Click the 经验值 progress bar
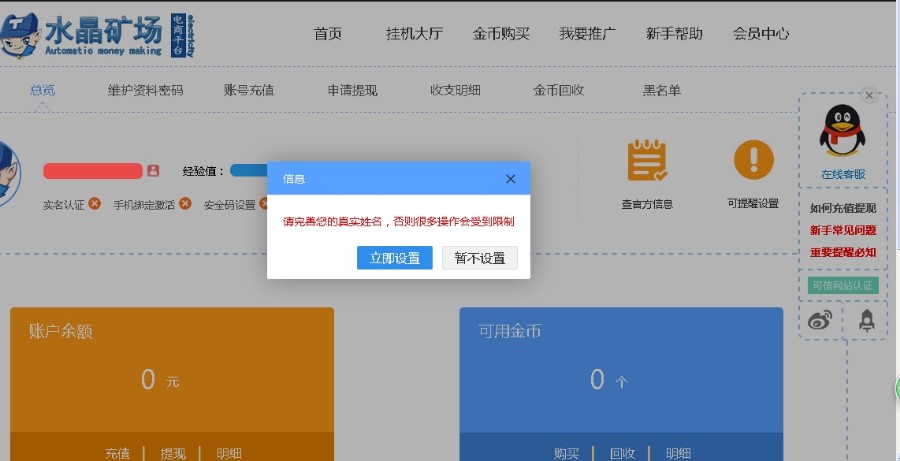Viewport: 900px width, 461px height. click(249, 171)
